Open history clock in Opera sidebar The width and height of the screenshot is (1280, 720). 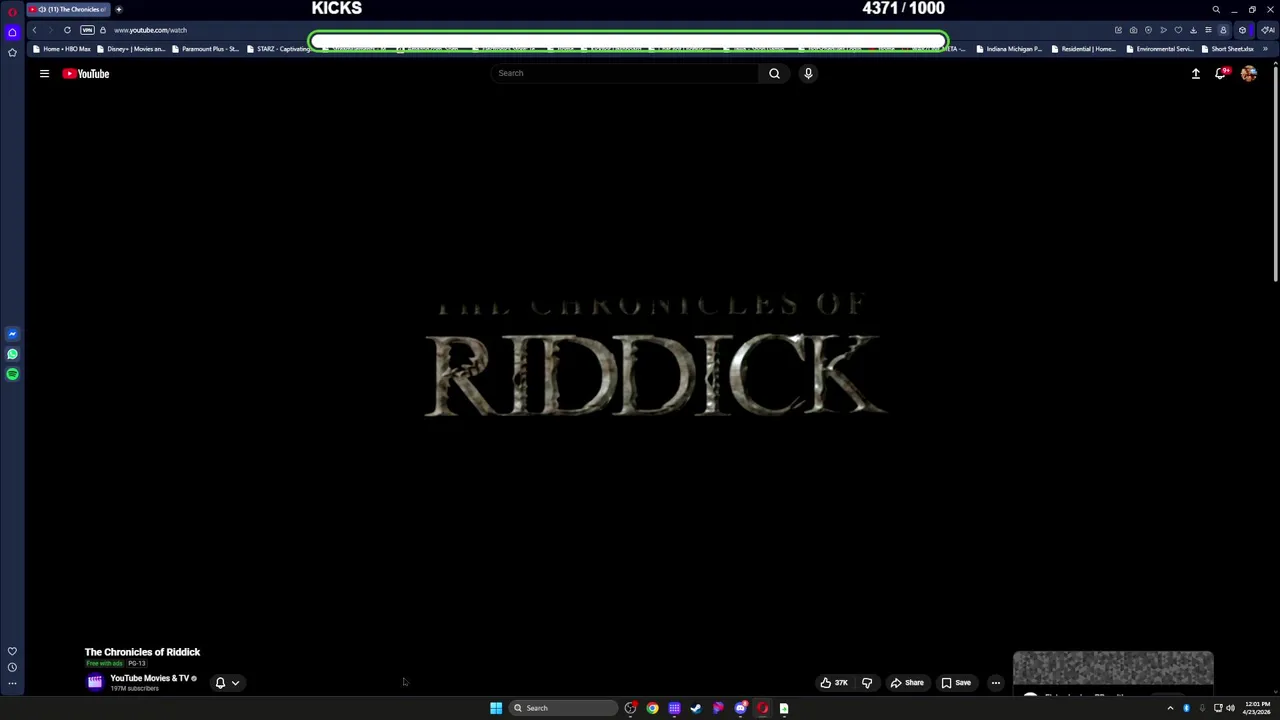[x=12, y=667]
